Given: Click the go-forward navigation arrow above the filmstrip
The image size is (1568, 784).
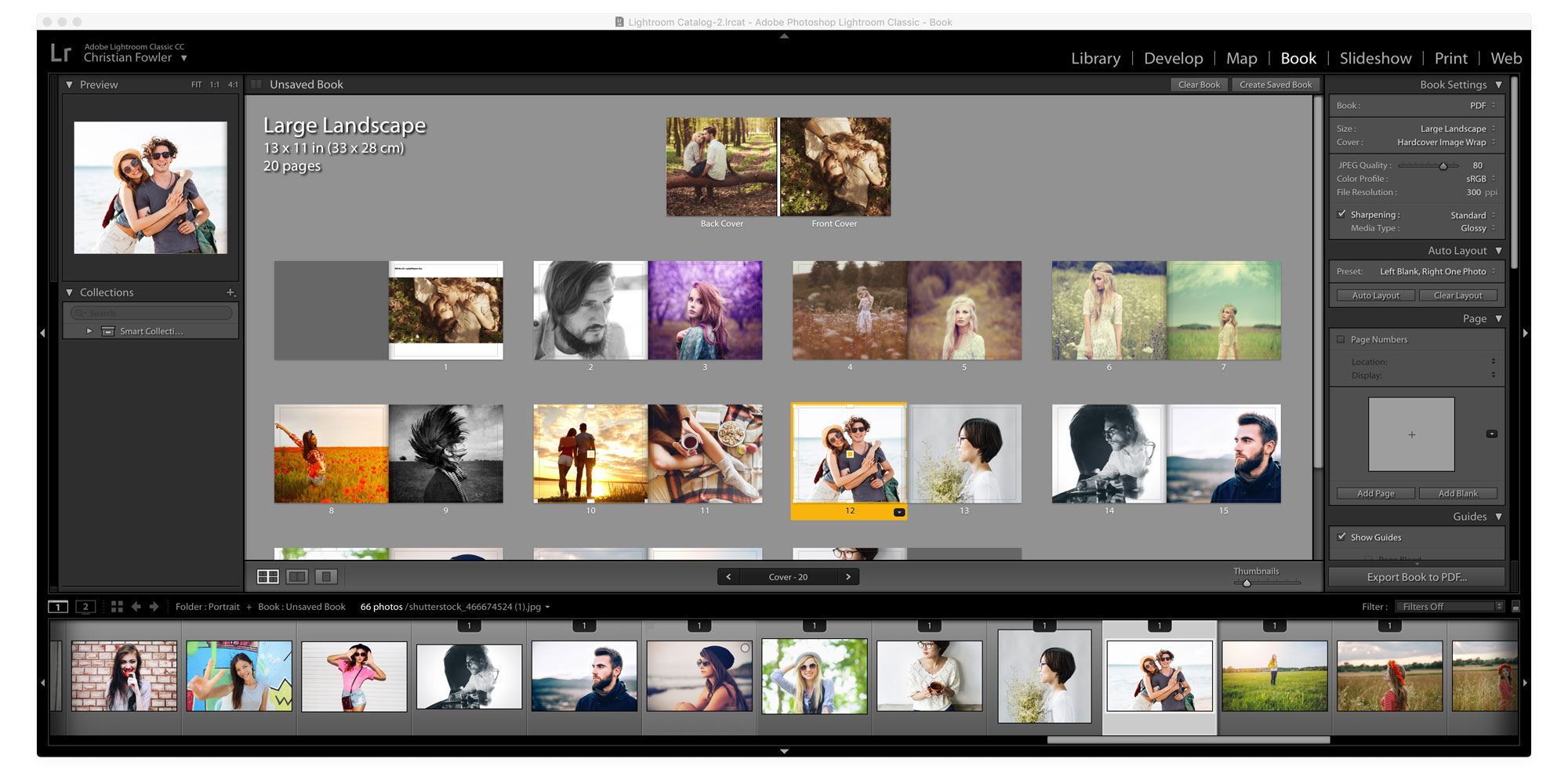Looking at the screenshot, I should point(155,606).
